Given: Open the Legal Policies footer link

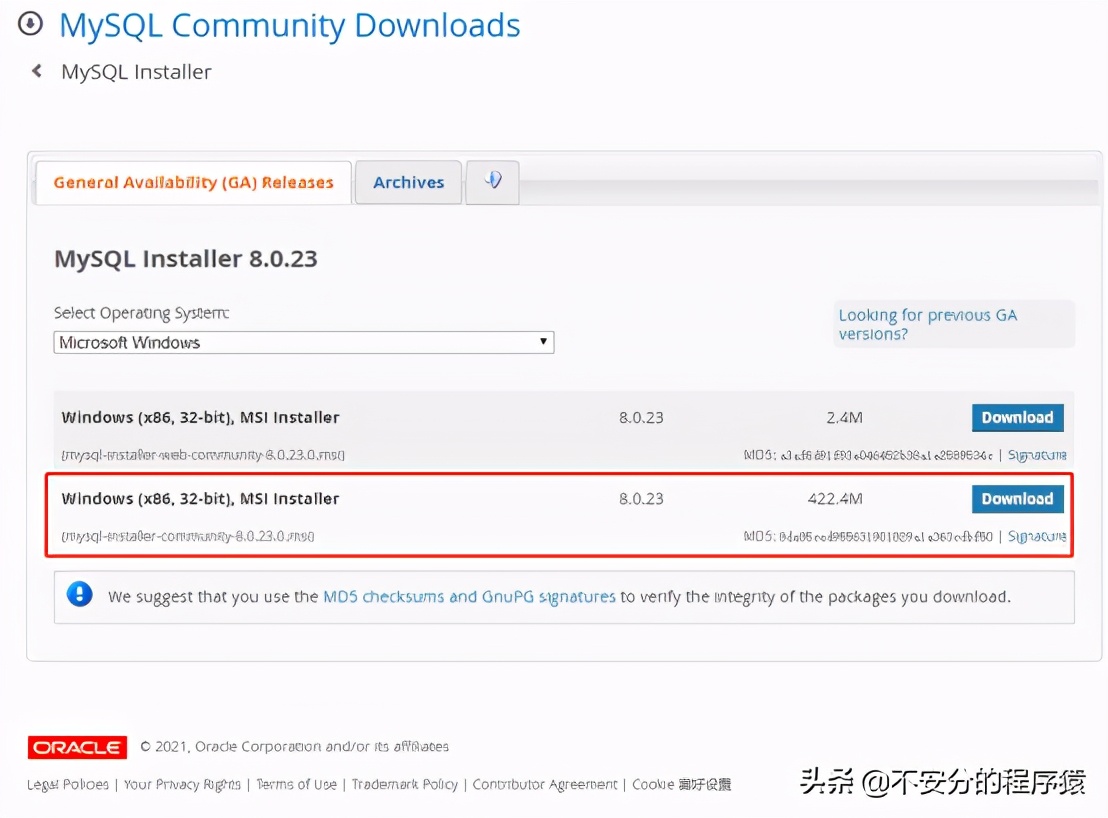Looking at the screenshot, I should [x=68, y=784].
